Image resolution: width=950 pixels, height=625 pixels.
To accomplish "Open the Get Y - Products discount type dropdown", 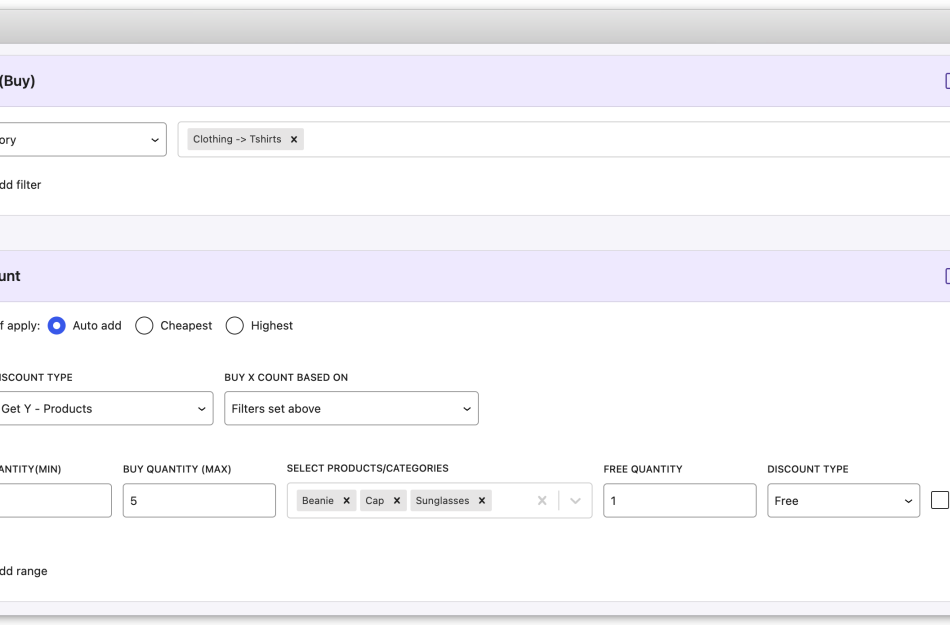I will pyautogui.click(x=107, y=408).
